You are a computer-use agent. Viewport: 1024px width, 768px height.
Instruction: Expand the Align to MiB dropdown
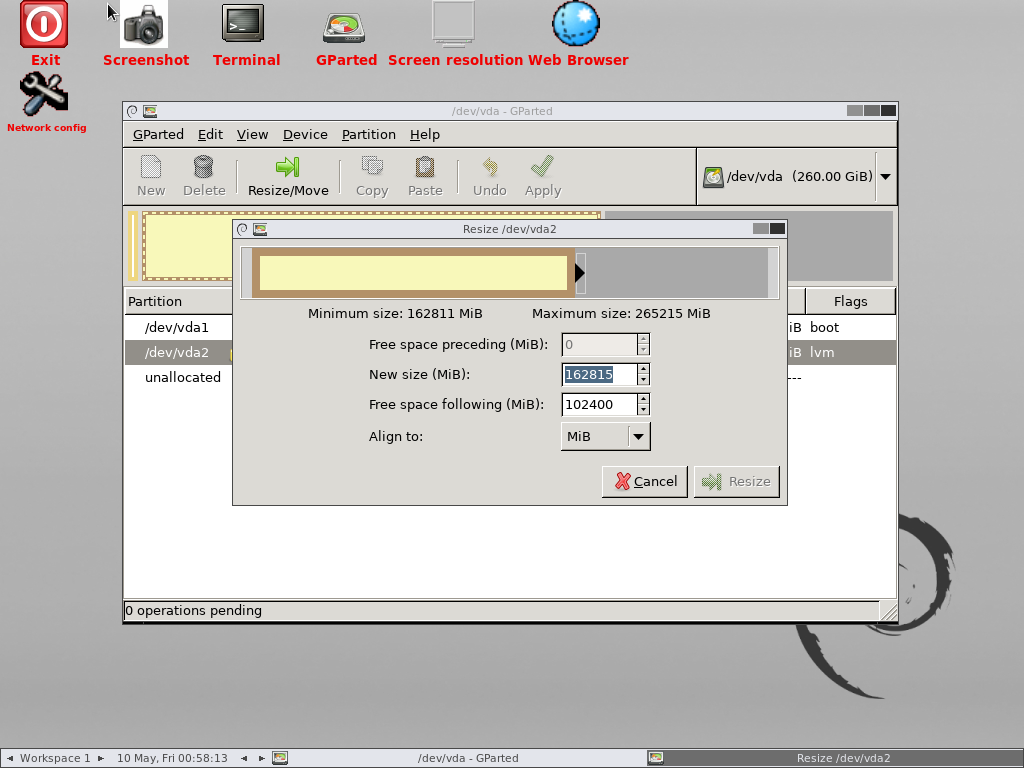tap(638, 436)
